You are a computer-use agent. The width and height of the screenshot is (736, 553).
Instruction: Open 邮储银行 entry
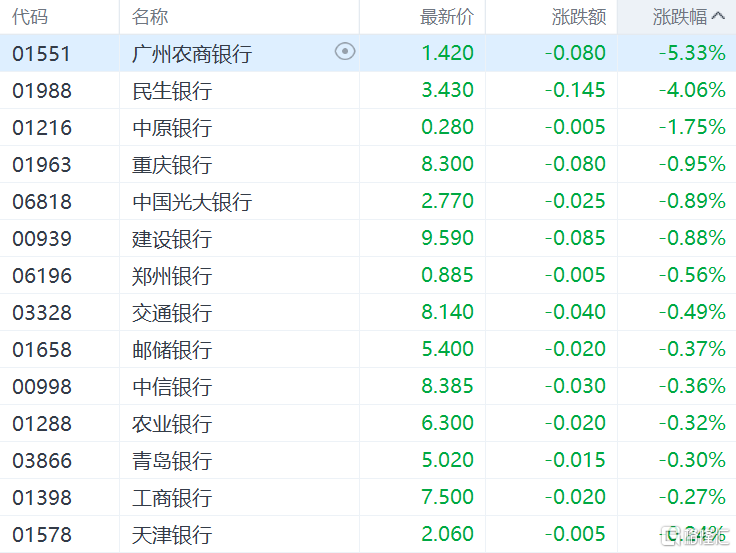[x=368, y=349]
